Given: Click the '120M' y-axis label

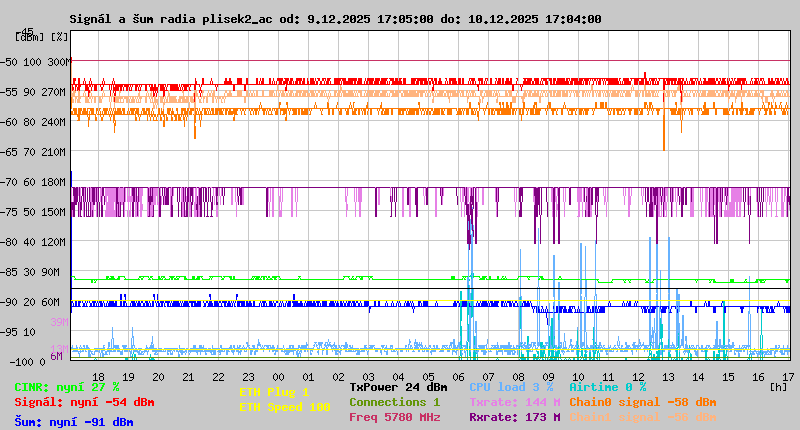Looking at the screenshot, I should click(x=56, y=242).
